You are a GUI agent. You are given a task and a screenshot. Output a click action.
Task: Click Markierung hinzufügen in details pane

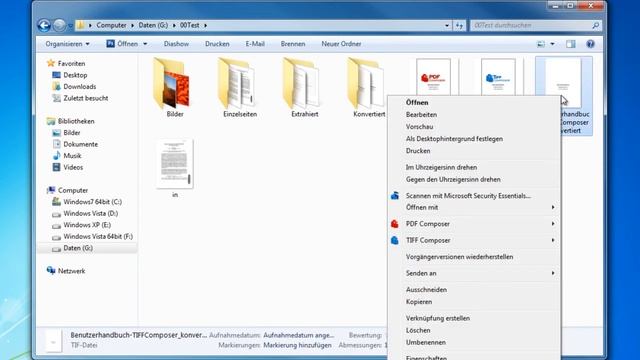tap(297, 345)
